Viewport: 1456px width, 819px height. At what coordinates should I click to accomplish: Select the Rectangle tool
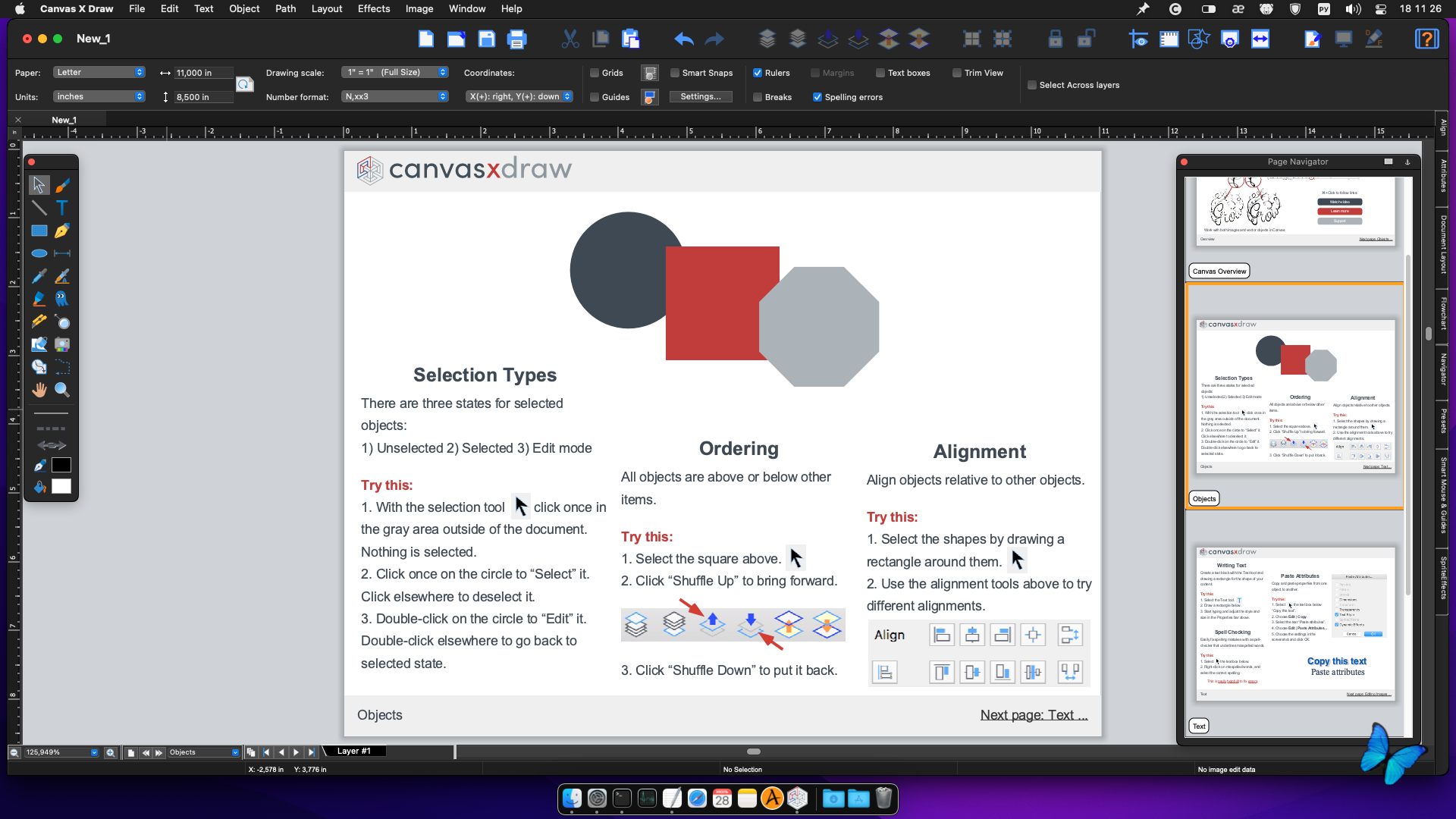pos(39,231)
